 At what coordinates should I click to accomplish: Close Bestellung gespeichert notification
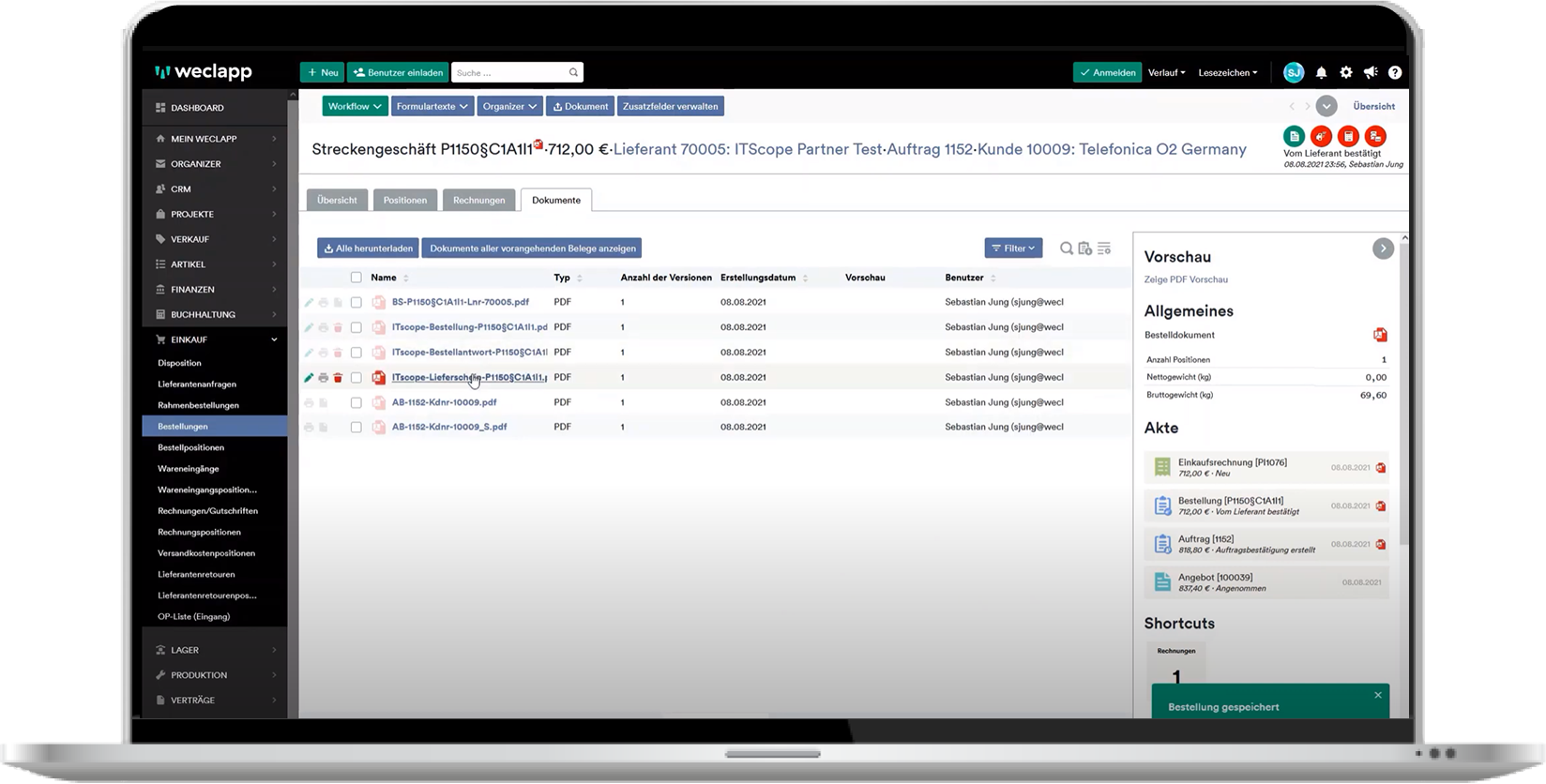(1378, 695)
